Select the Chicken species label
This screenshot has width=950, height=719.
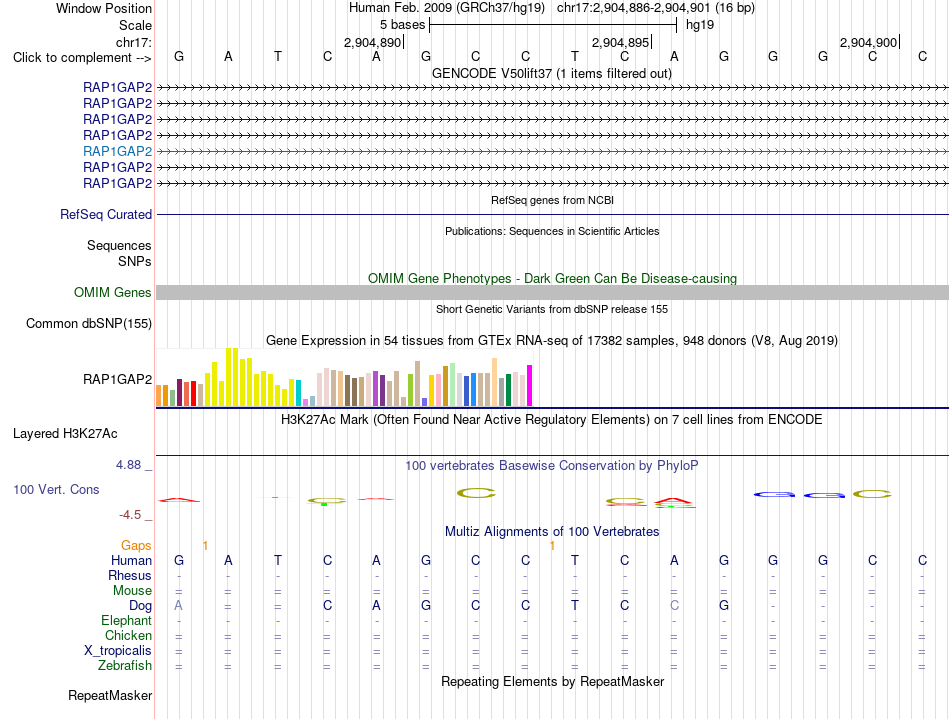[x=128, y=635]
